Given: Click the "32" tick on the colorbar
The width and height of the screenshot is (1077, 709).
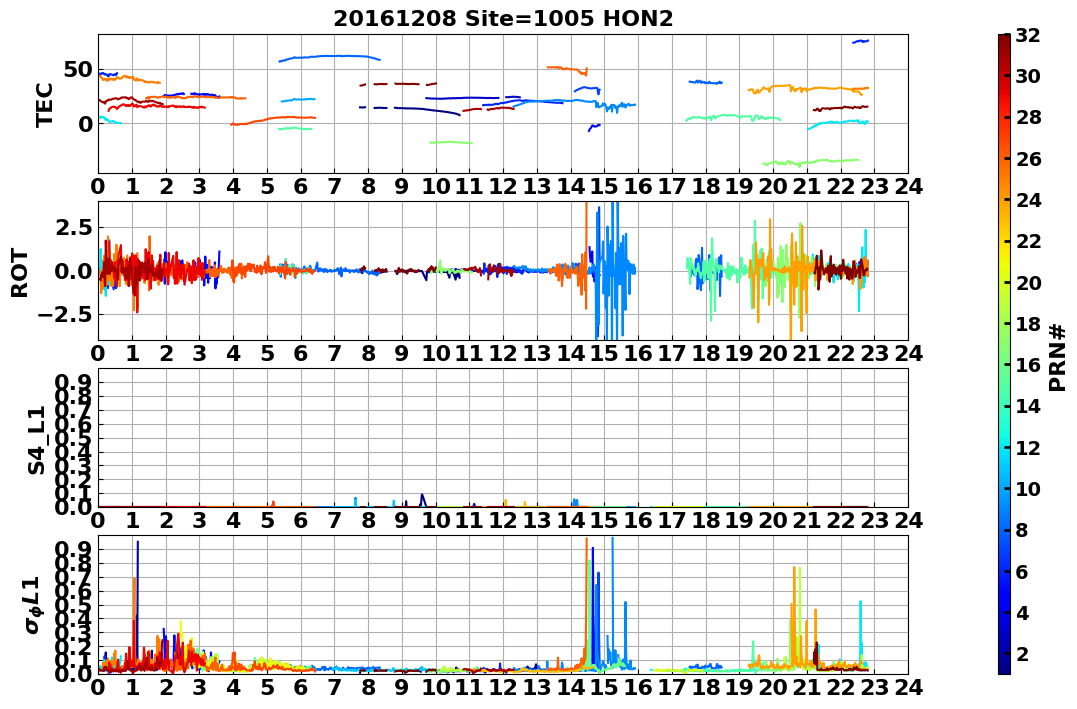Looking at the screenshot, I should pos(1028,35).
